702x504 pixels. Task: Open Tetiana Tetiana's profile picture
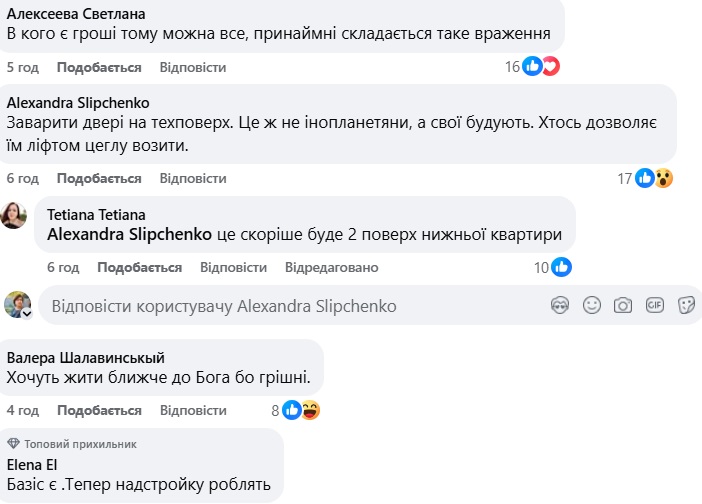pos(14,215)
